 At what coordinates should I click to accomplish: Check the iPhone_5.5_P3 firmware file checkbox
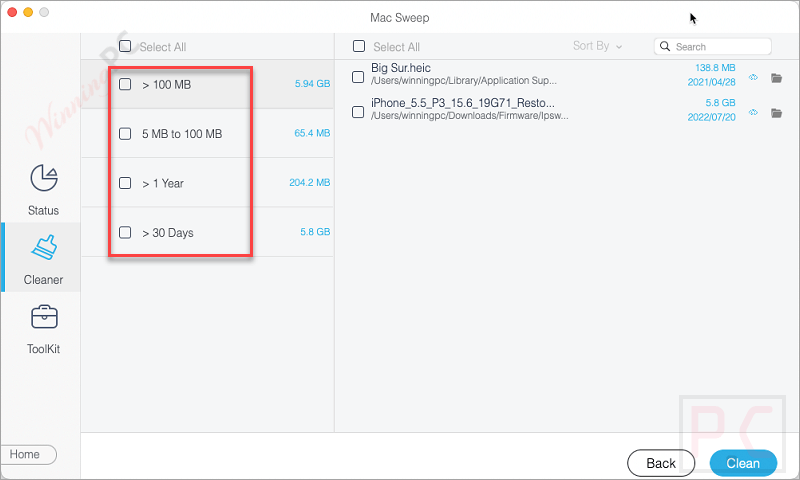click(x=358, y=112)
